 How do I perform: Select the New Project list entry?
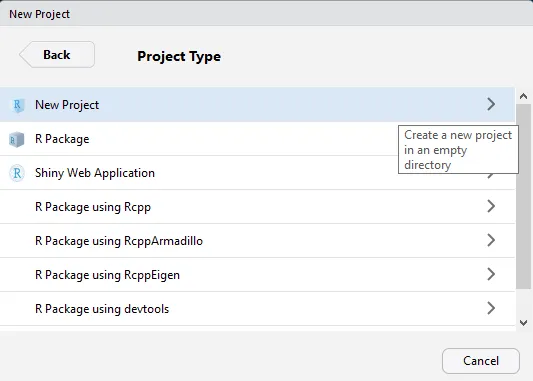click(x=257, y=105)
